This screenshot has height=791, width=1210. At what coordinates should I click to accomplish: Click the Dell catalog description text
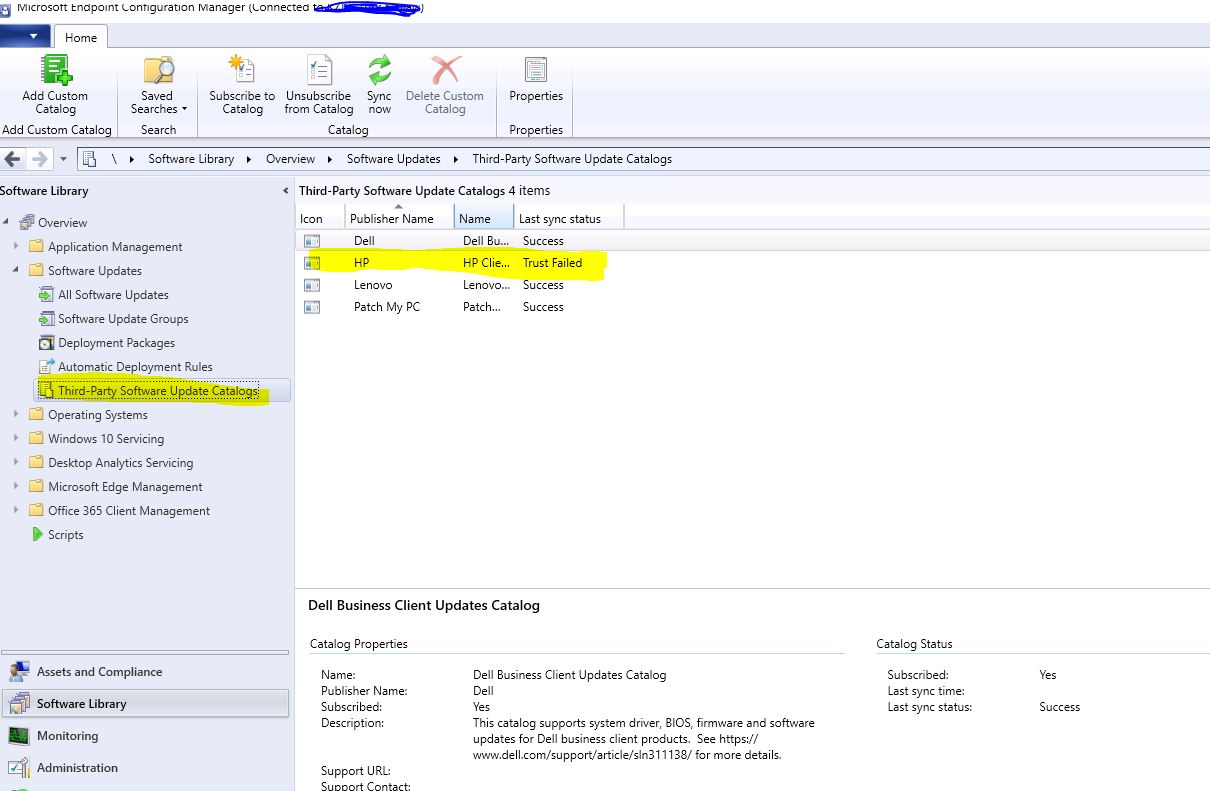click(644, 739)
